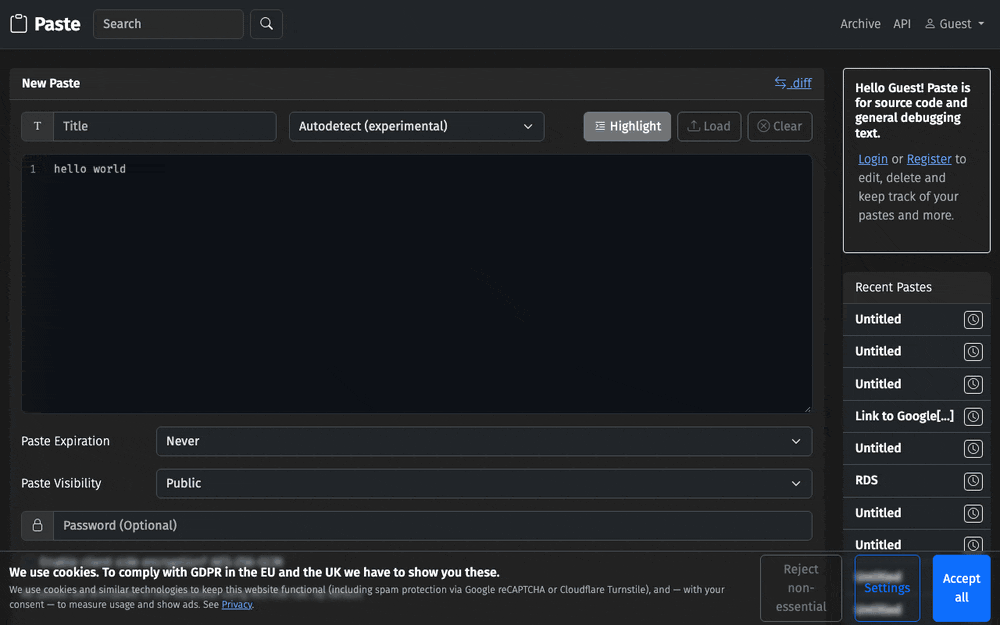Click the clock icon on the RDS paste

[973, 481]
